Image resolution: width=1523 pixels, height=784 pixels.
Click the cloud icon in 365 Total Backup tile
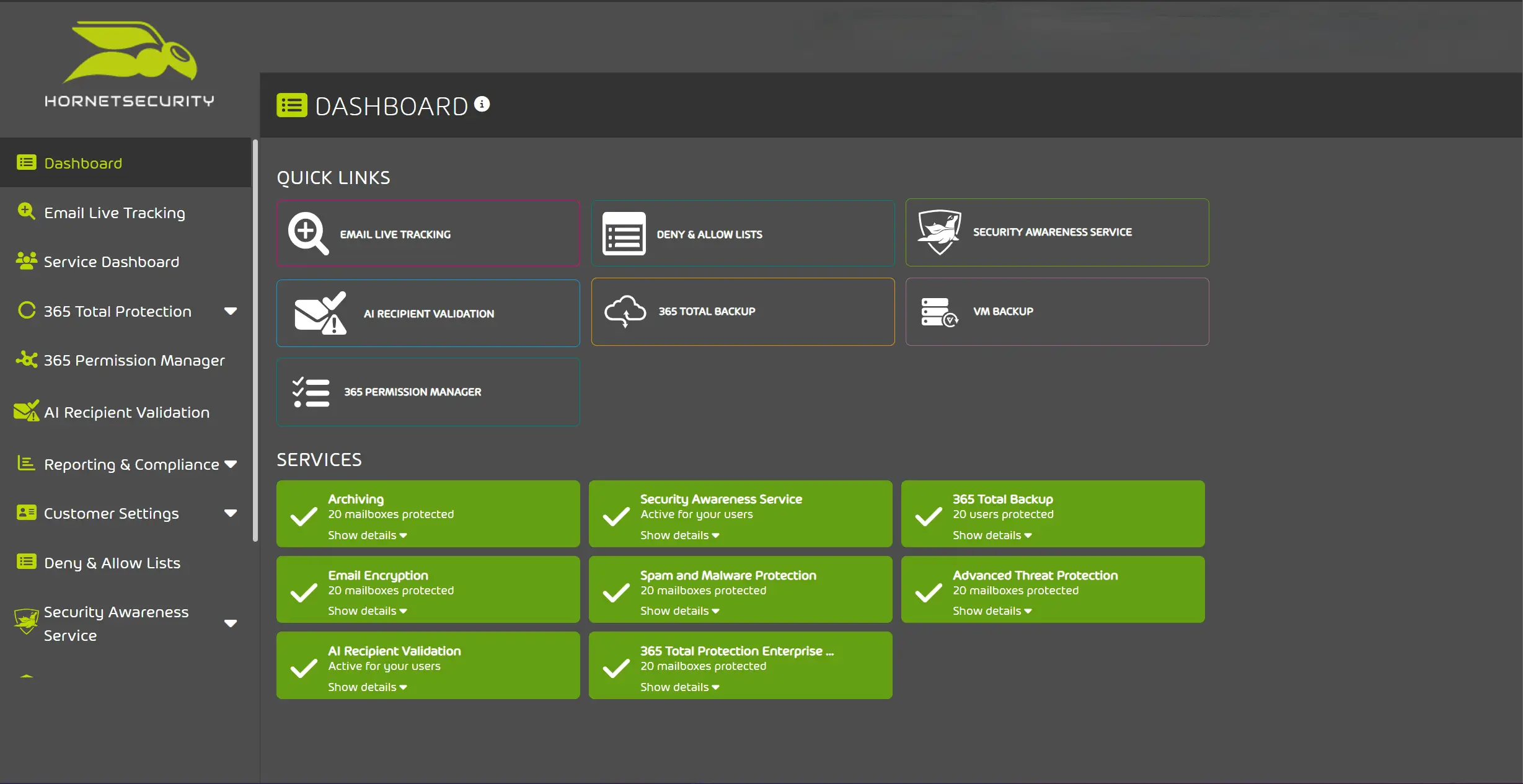coord(625,311)
